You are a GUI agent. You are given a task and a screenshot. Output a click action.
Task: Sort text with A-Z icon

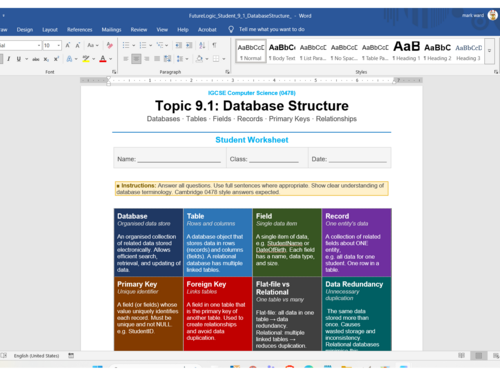click(202, 45)
